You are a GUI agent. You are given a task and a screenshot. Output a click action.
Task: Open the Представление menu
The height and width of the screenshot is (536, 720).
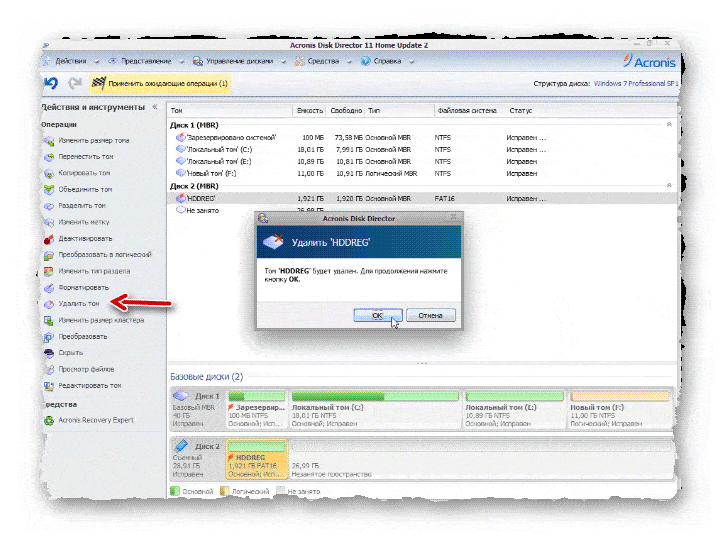[146, 61]
